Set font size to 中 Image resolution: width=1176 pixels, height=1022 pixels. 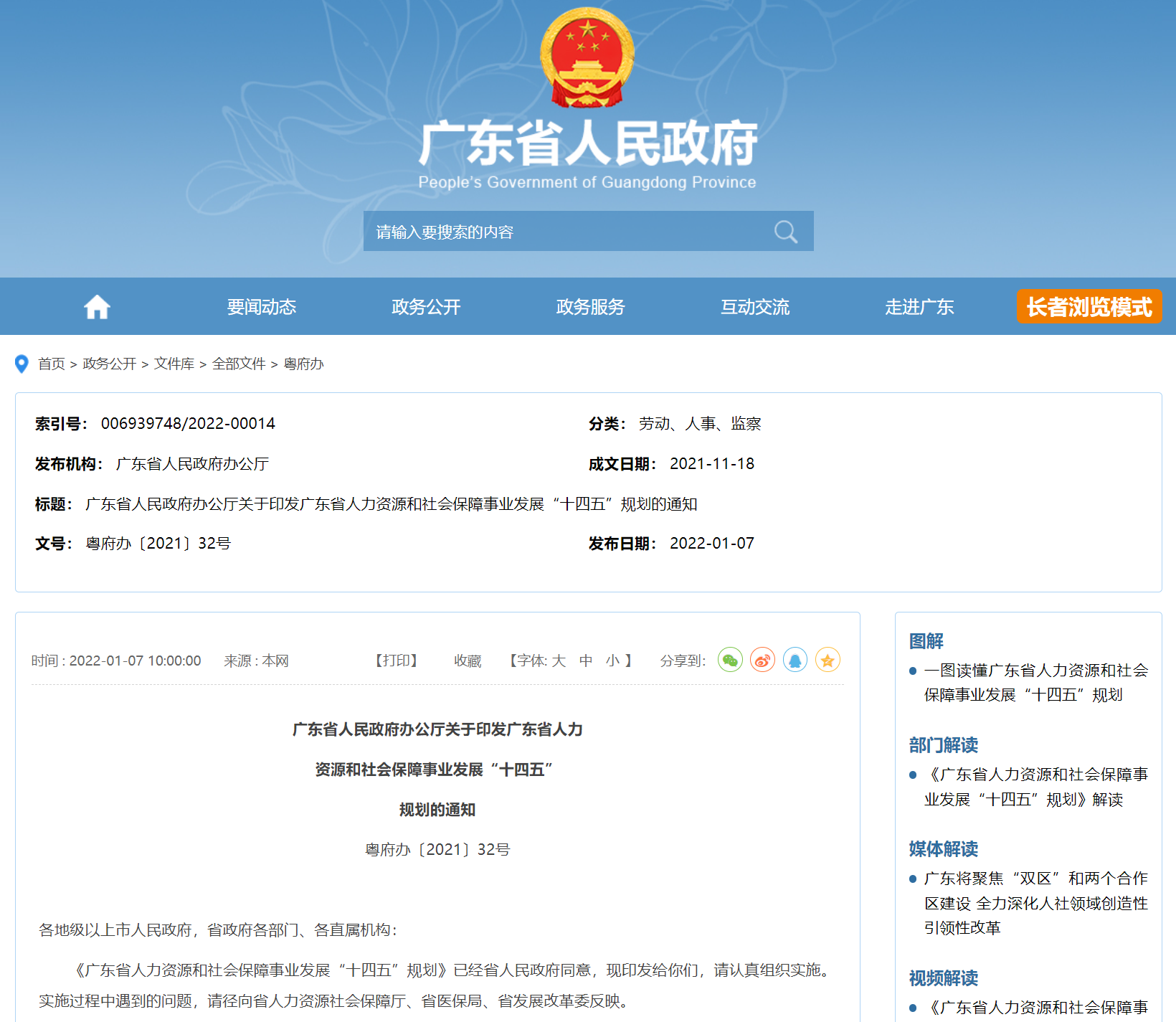(x=586, y=661)
